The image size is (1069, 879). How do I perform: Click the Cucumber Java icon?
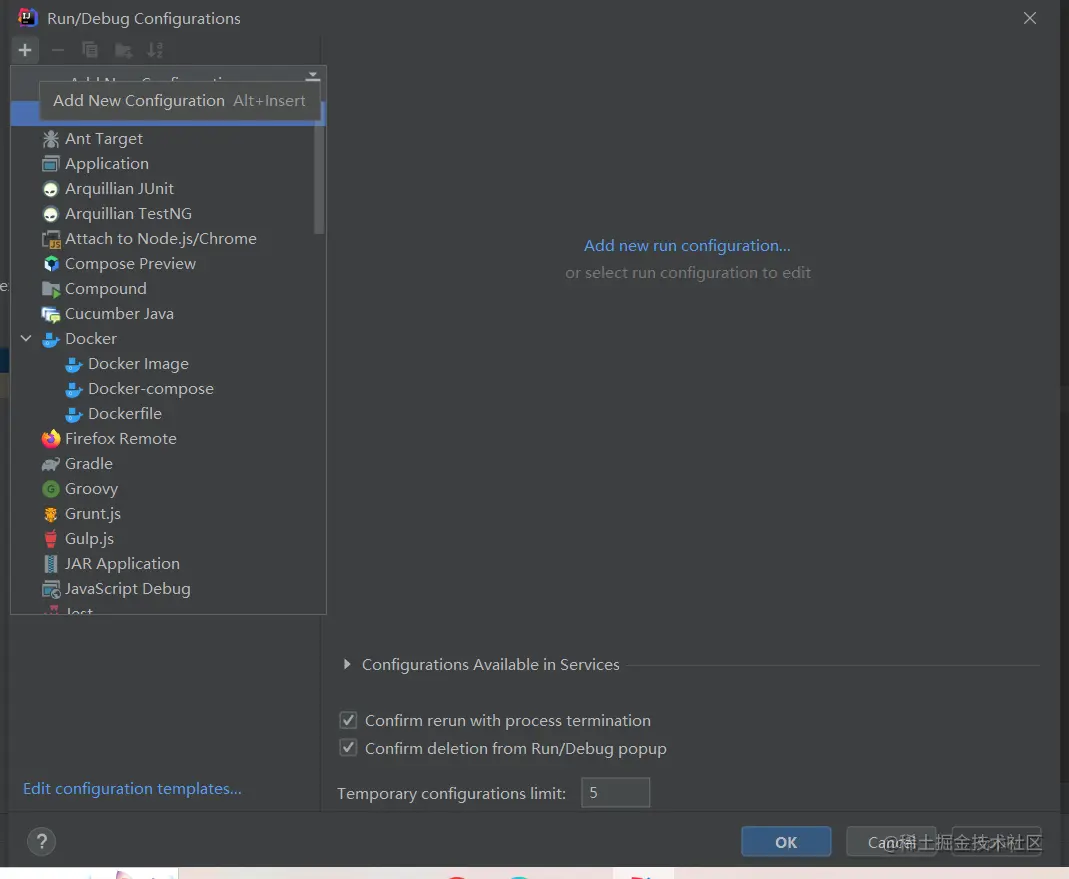[x=51, y=314]
